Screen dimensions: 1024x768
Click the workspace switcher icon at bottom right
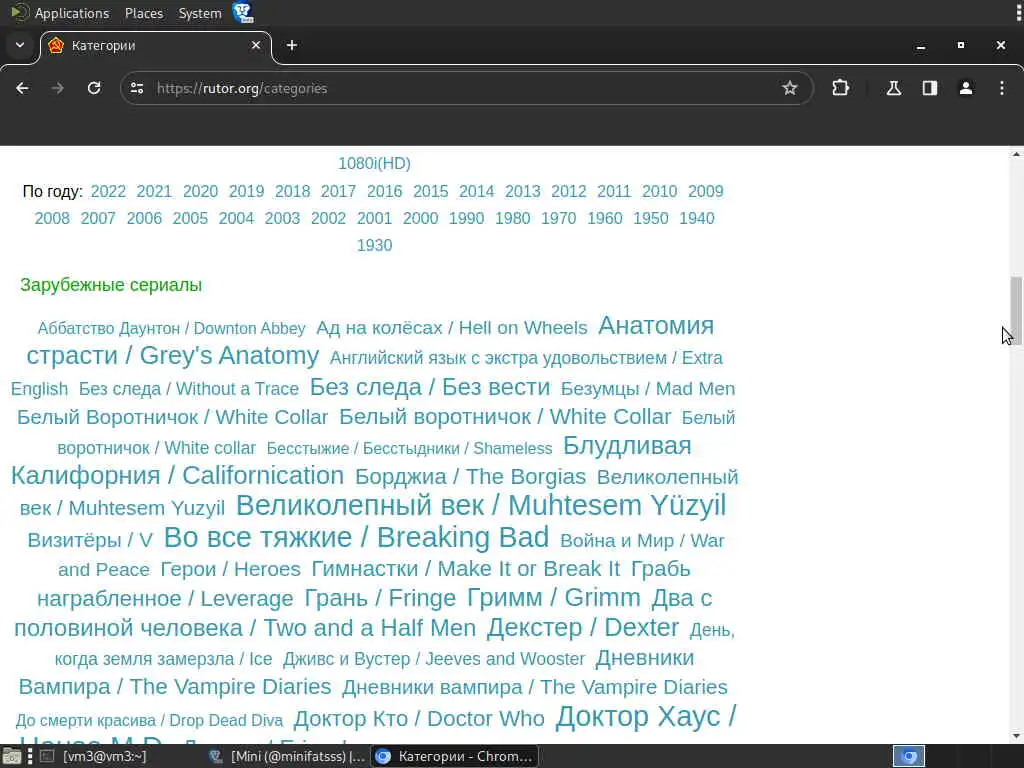click(909, 756)
